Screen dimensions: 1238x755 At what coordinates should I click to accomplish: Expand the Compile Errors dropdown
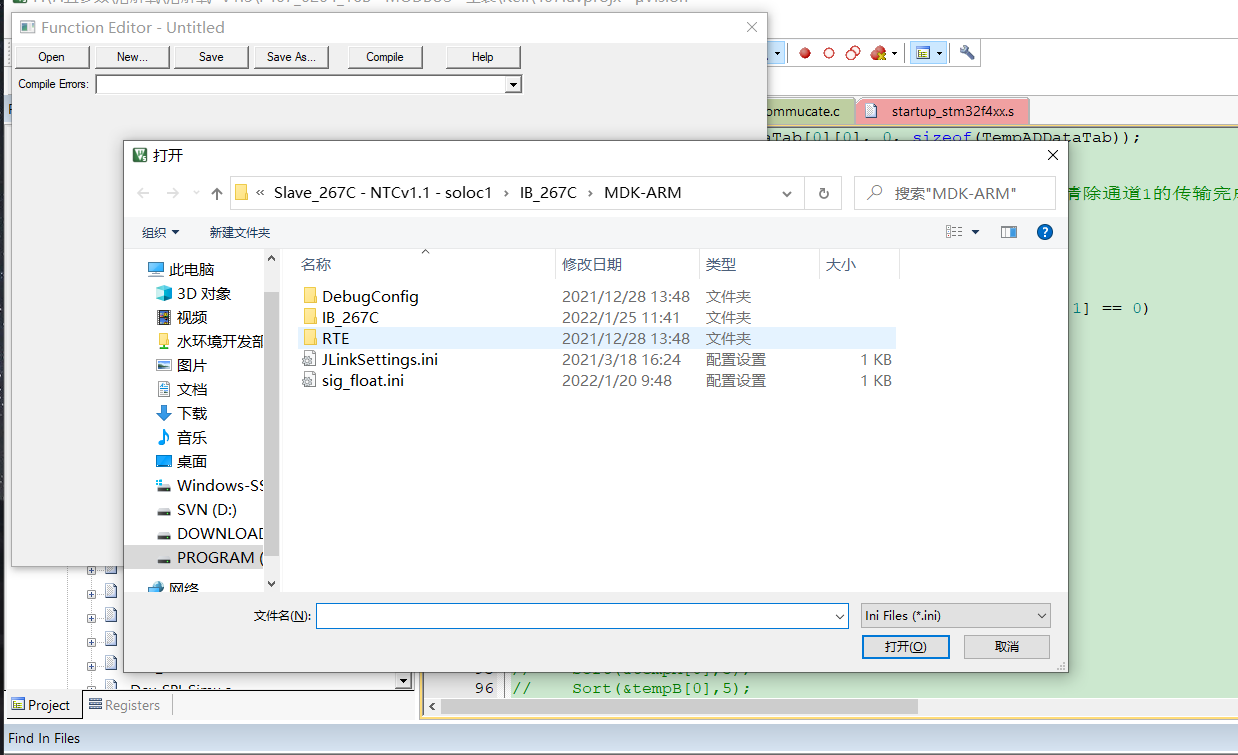(513, 84)
